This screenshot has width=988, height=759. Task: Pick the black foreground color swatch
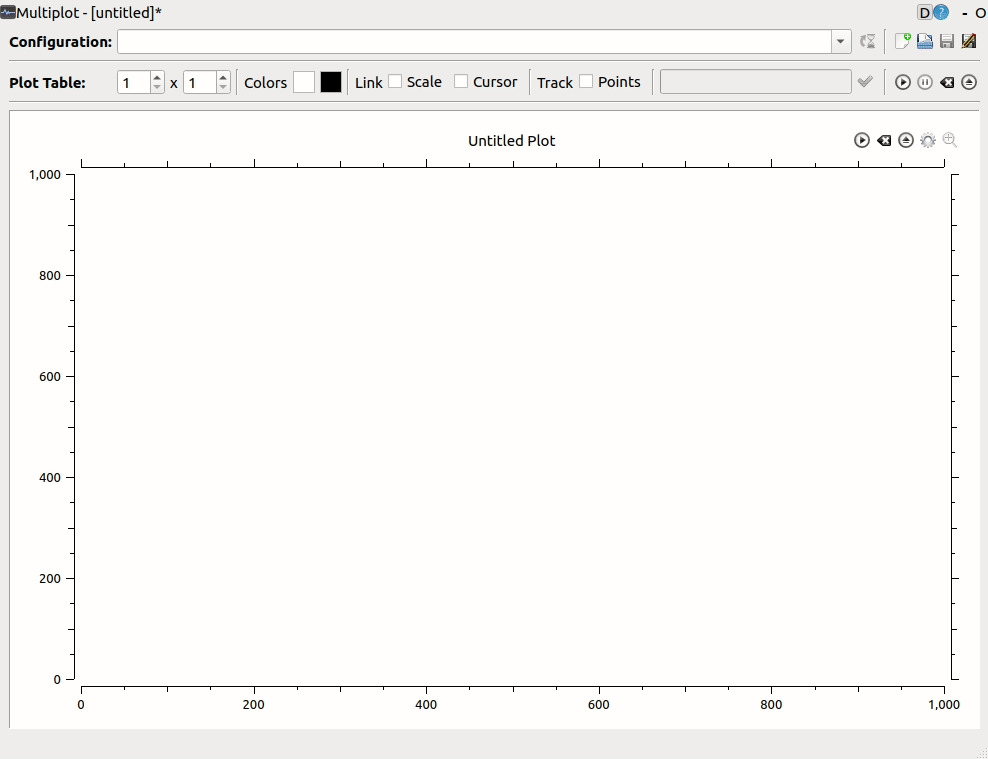331,82
